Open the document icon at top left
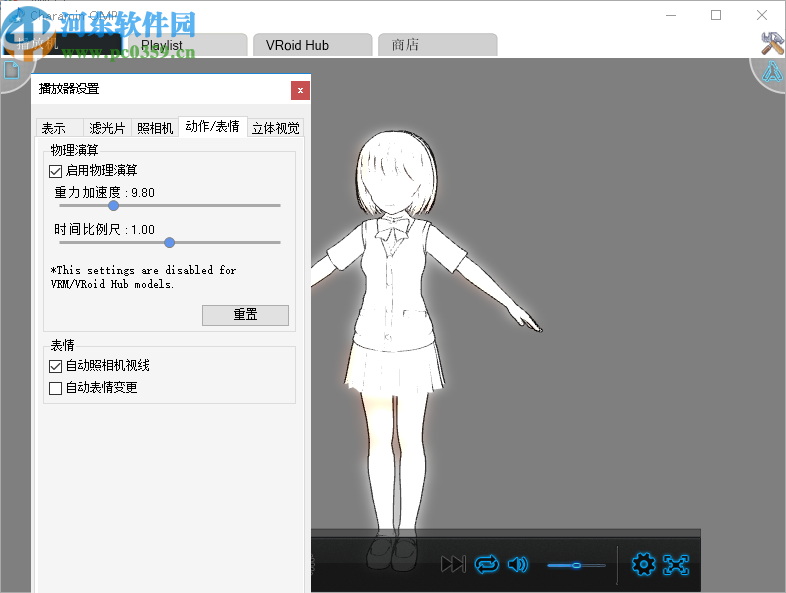The width and height of the screenshot is (786, 593). point(12,70)
